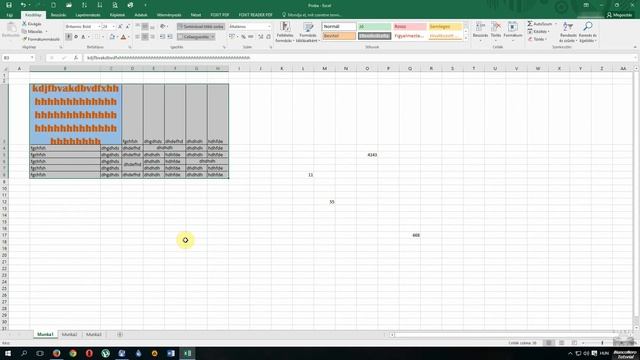Click the Word icon in the taskbar
This screenshot has height=360, width=640.
(x=171, y=353)
